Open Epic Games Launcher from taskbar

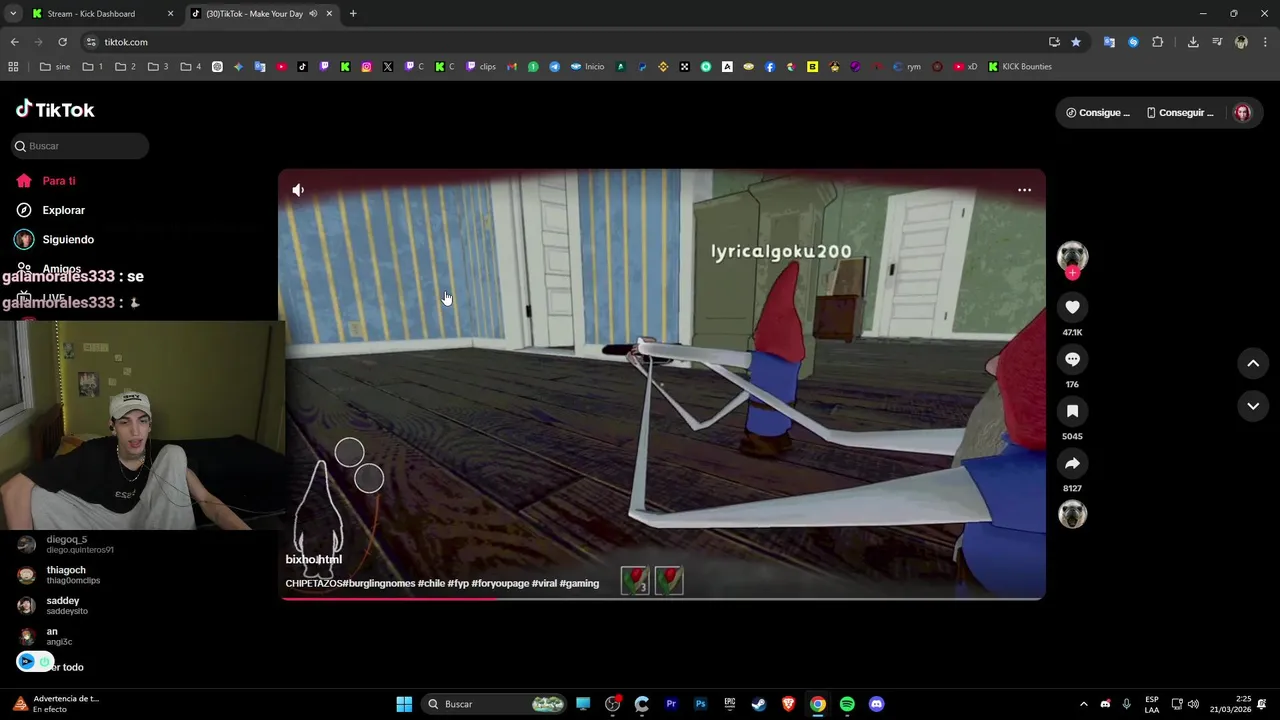click(x=730, y=704)
